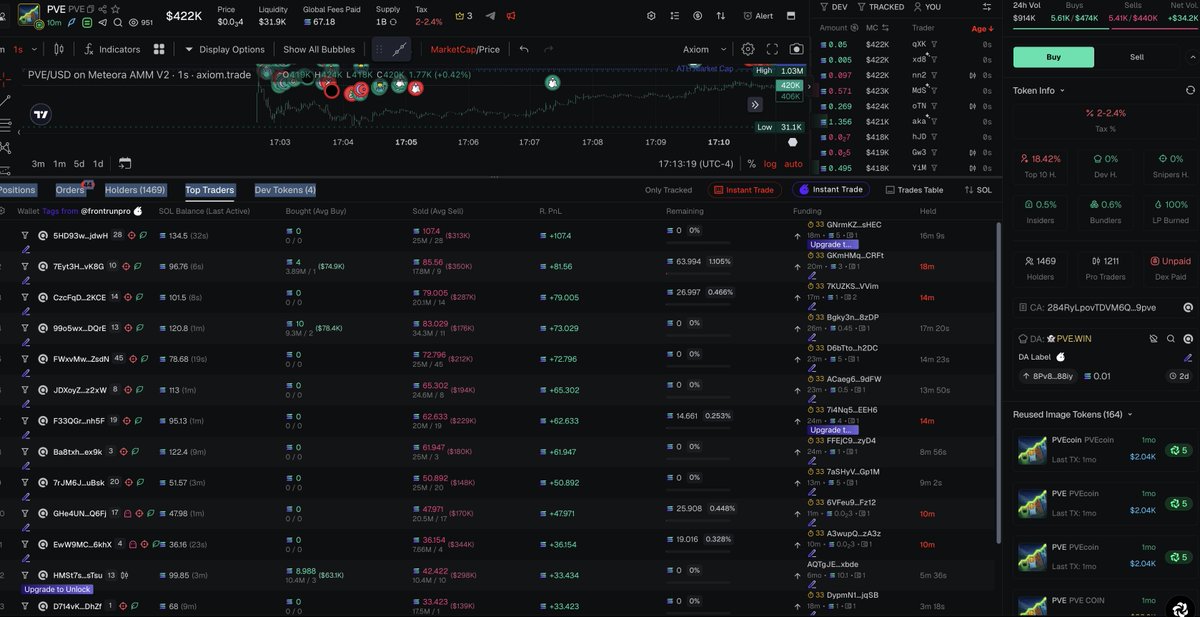This screenshot has height=617, width=1200.
Task: Filter trades by DEV
Action: click(832, 7)
